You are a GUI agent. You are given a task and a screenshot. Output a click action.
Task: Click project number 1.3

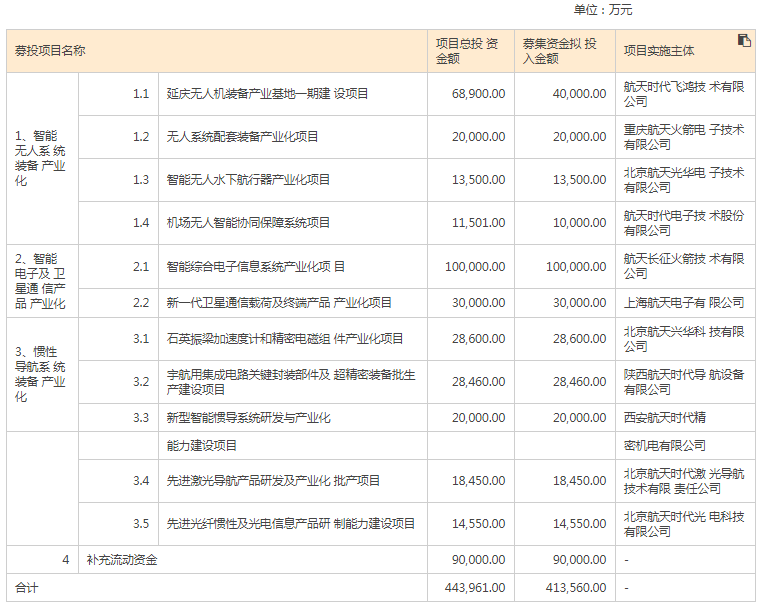[141, 180]
